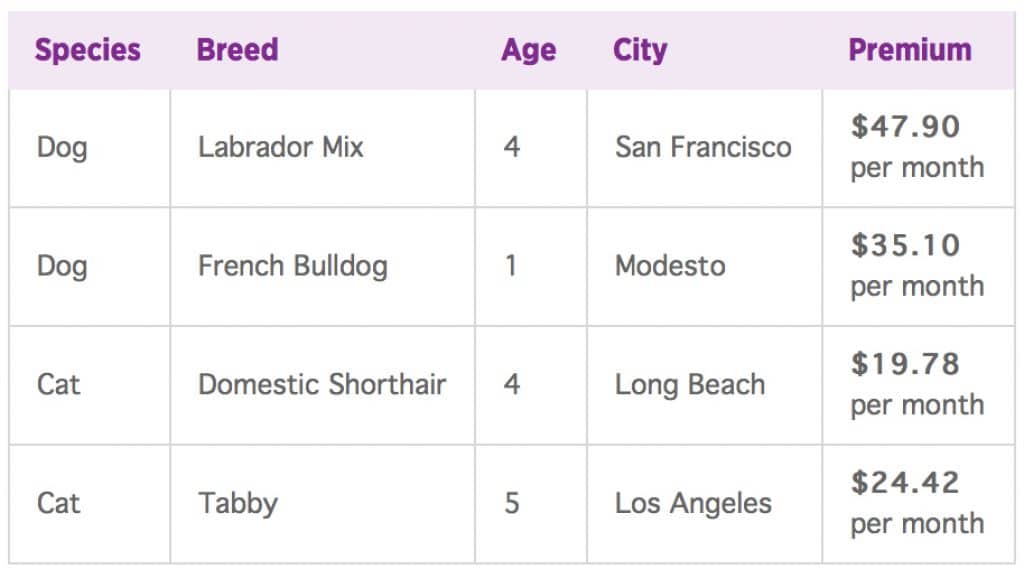Click the San Francisco city cell
The image size is (1024, 569).
[703, 147]
